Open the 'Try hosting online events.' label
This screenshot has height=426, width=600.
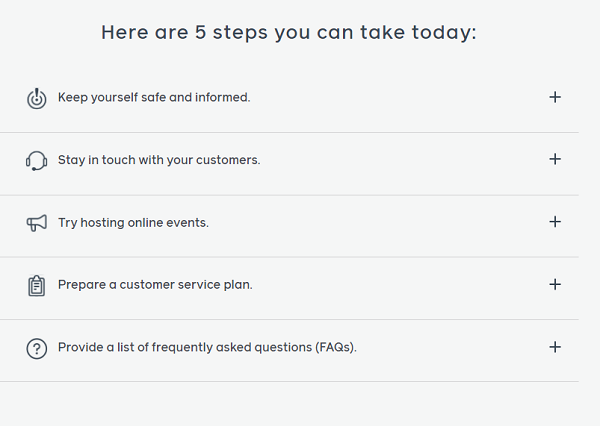[x=133, y=223]
